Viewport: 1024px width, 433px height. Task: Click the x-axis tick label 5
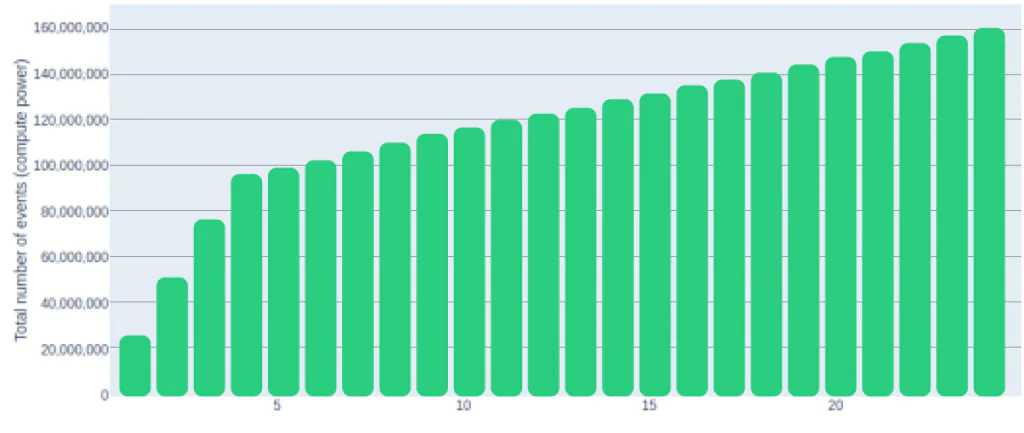pos(277,408)
